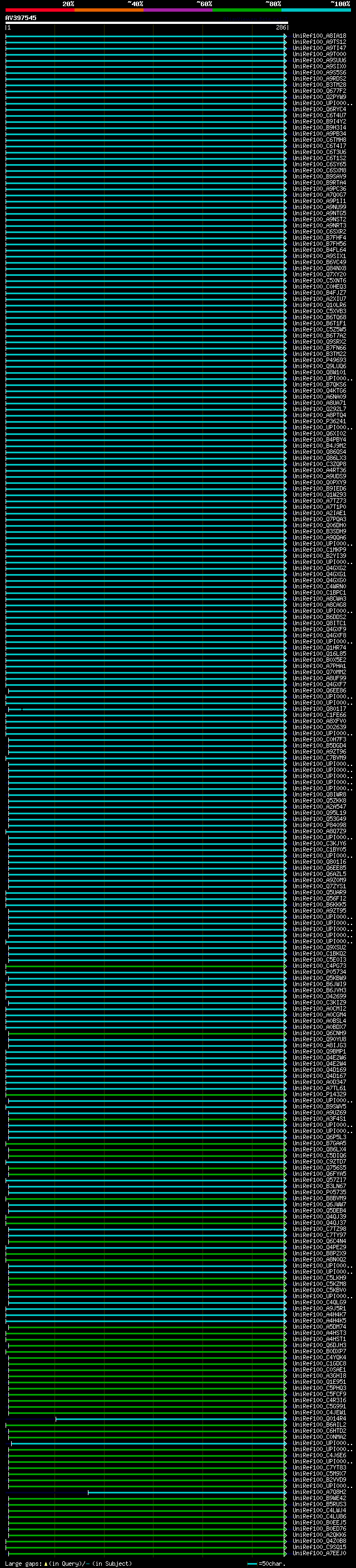Select hit label UniRef100_A5DM74
The image size is (356, 1568).
tap(319, 1327)
